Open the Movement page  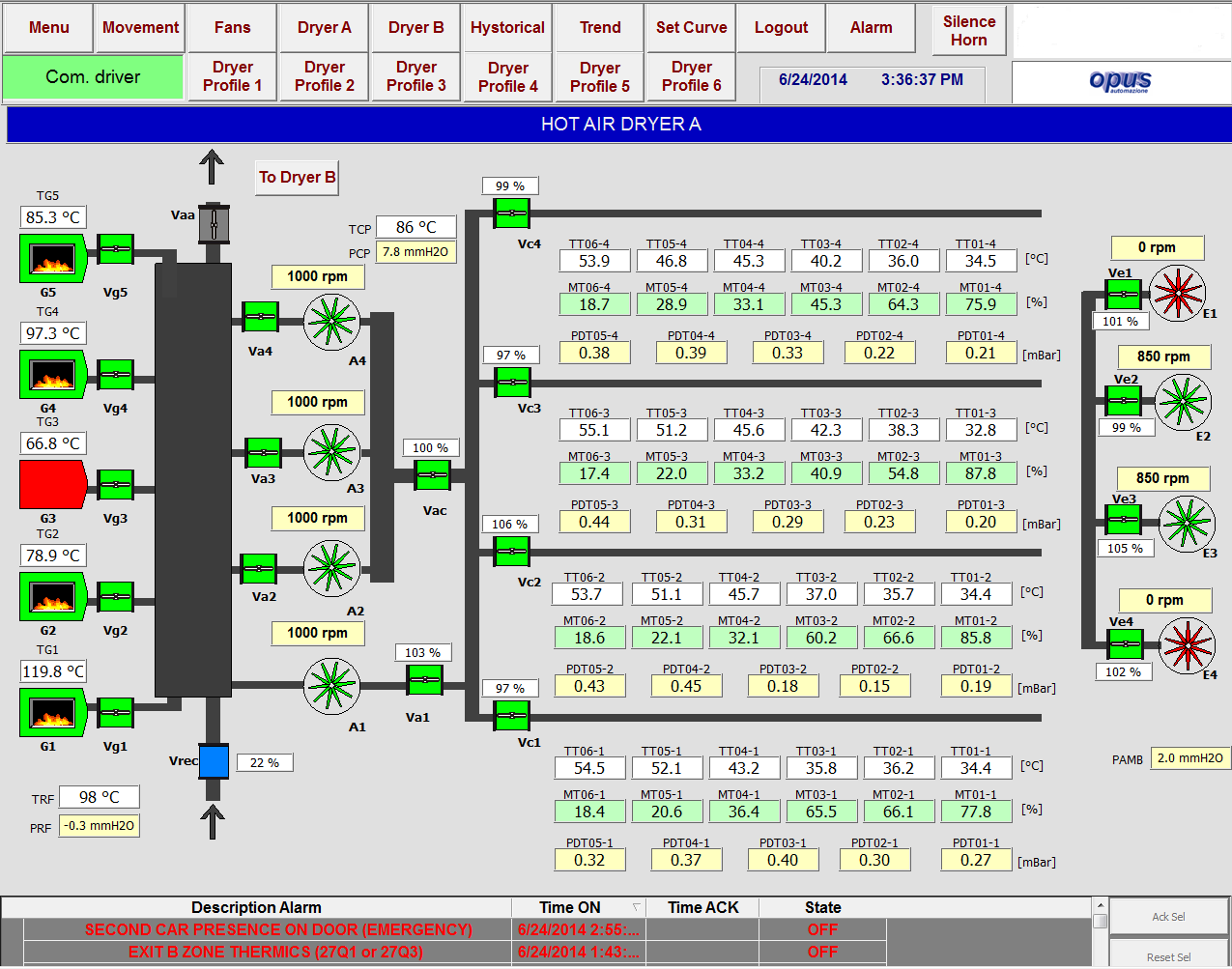[141, 28]
